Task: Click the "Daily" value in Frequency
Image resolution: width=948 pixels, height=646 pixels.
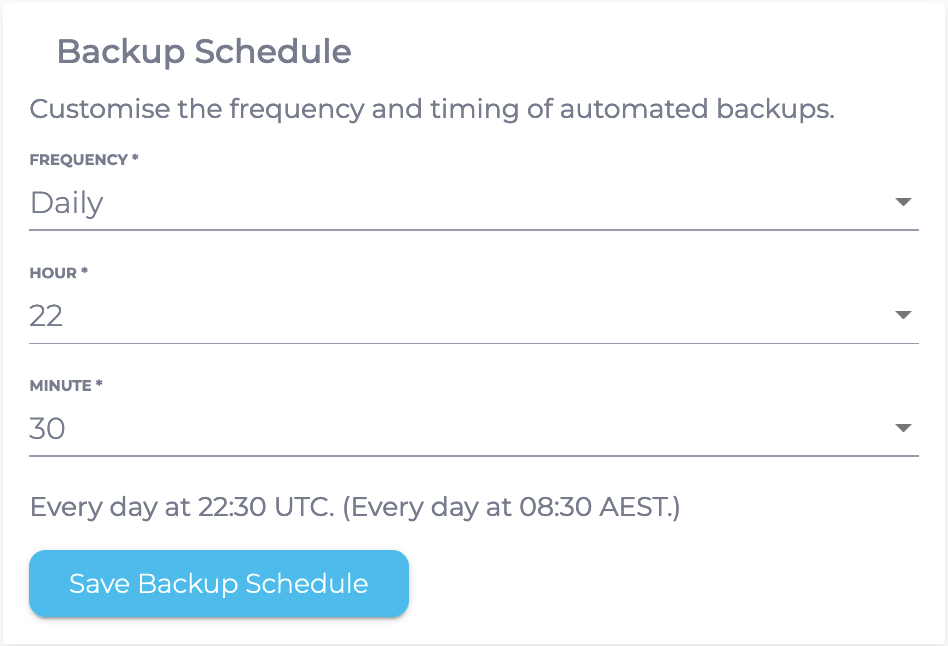Action: point(67,203)
